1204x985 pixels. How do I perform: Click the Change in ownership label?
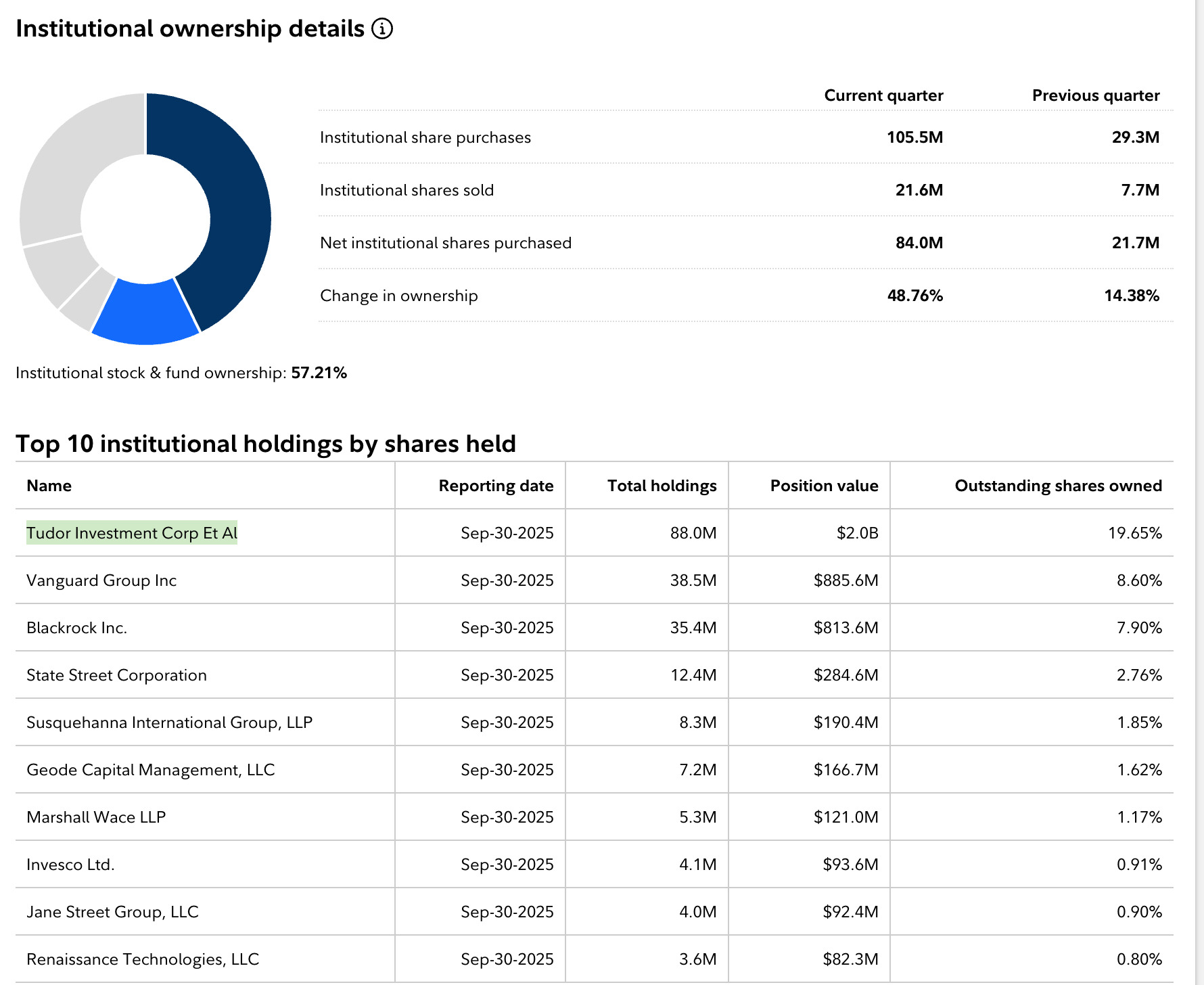pos(399,296)
